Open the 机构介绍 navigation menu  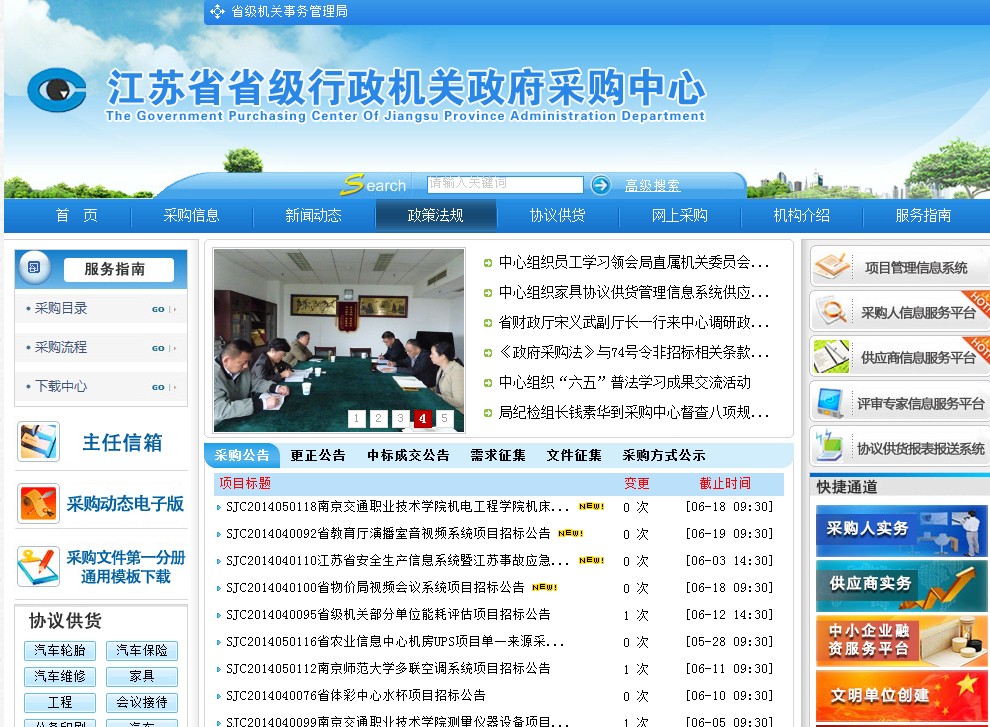click(802, 215)
